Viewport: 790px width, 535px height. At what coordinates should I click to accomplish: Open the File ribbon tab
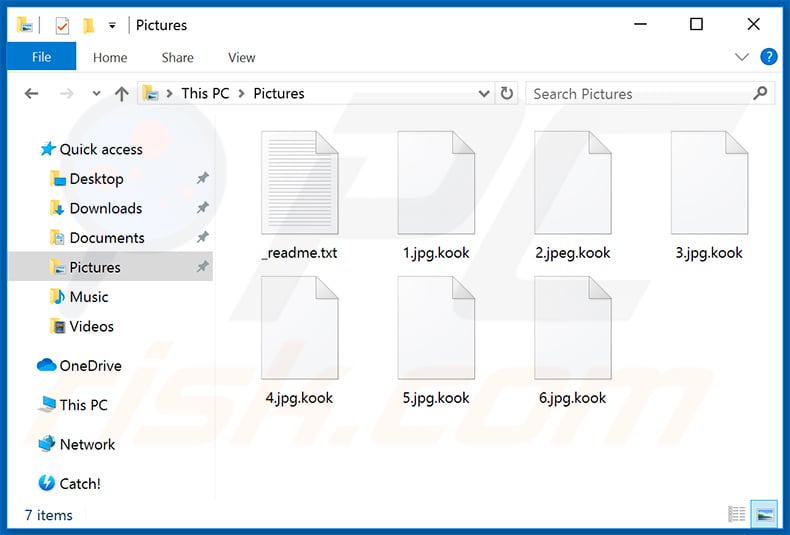point(41,57)
